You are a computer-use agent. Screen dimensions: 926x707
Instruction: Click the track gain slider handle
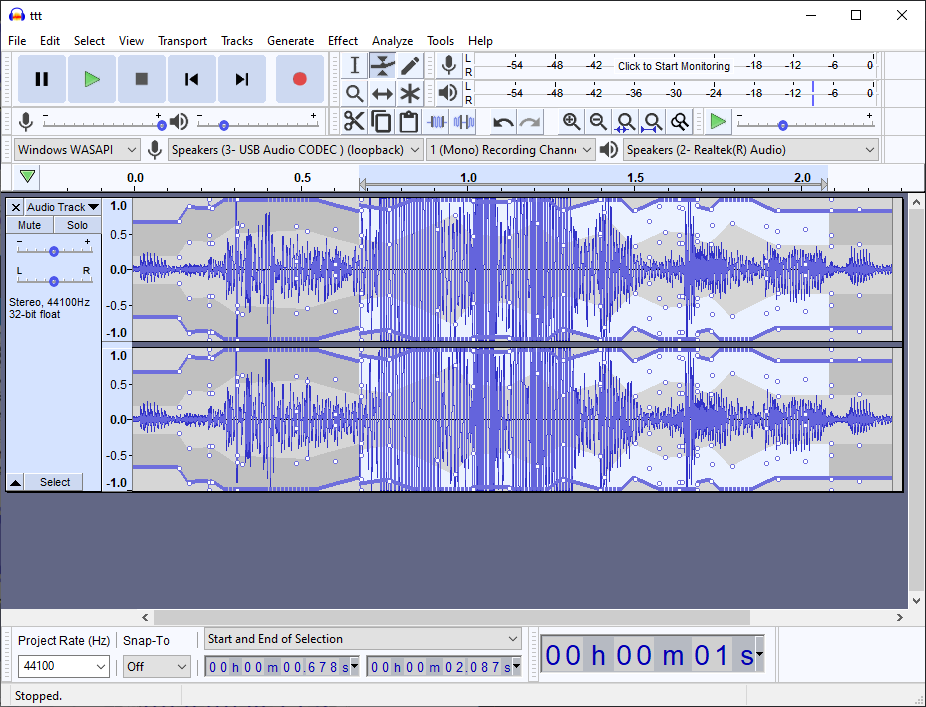tap(54, 251)
